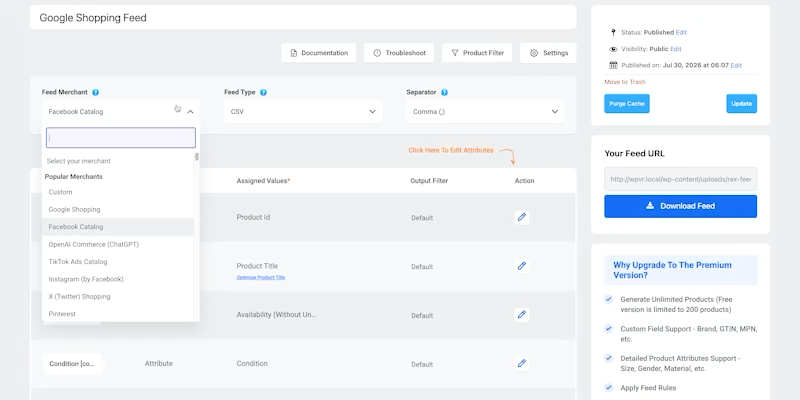Click the Update button
The width and height of the screenshot is (800, 400).
click(x=741, y=104)
